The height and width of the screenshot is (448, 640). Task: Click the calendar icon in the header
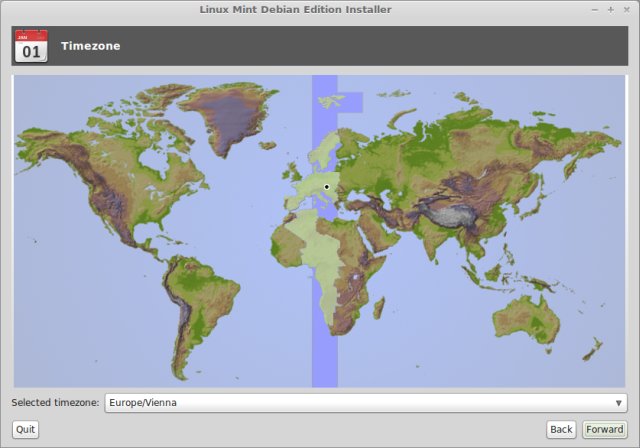(30, 46)
